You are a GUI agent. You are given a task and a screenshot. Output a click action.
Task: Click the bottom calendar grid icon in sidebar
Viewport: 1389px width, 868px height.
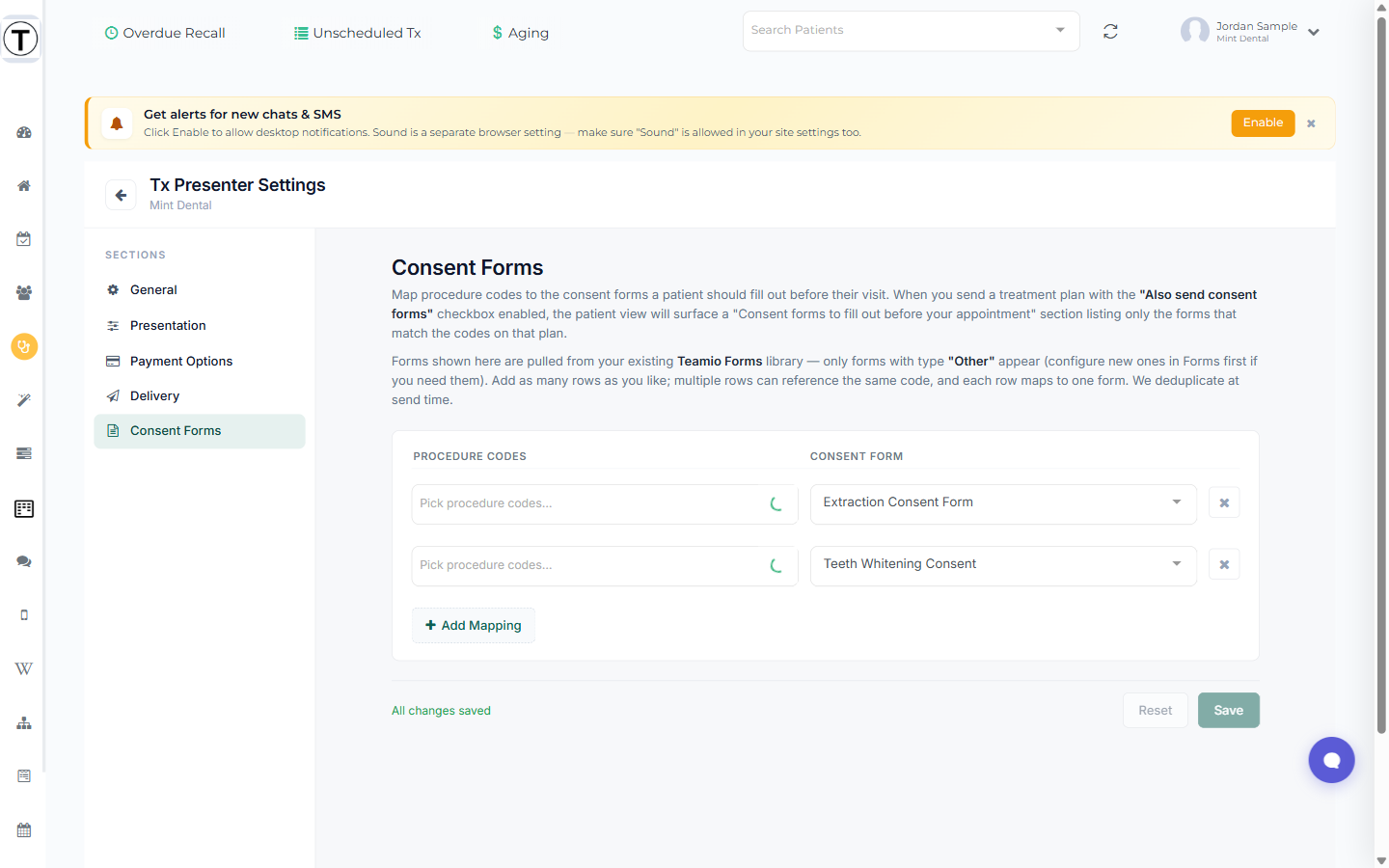click(24, 829)
